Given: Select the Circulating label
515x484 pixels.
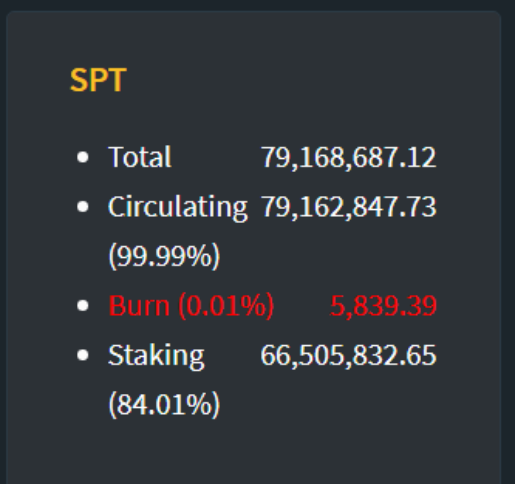Looking at the screenshot, I should (x=178, y=207).
